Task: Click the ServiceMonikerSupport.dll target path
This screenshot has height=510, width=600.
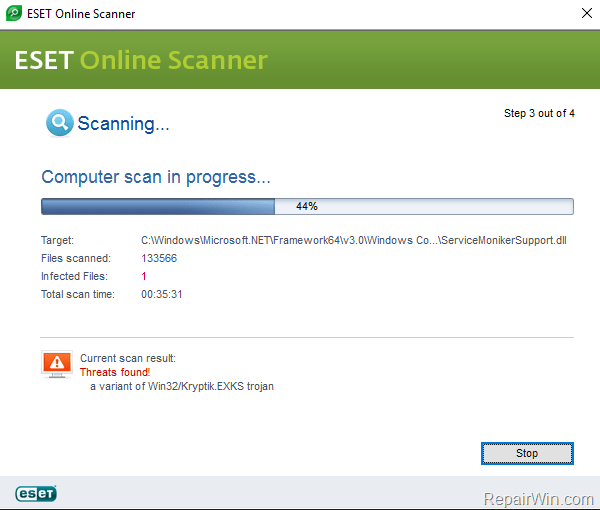Action: coord(354,240)
